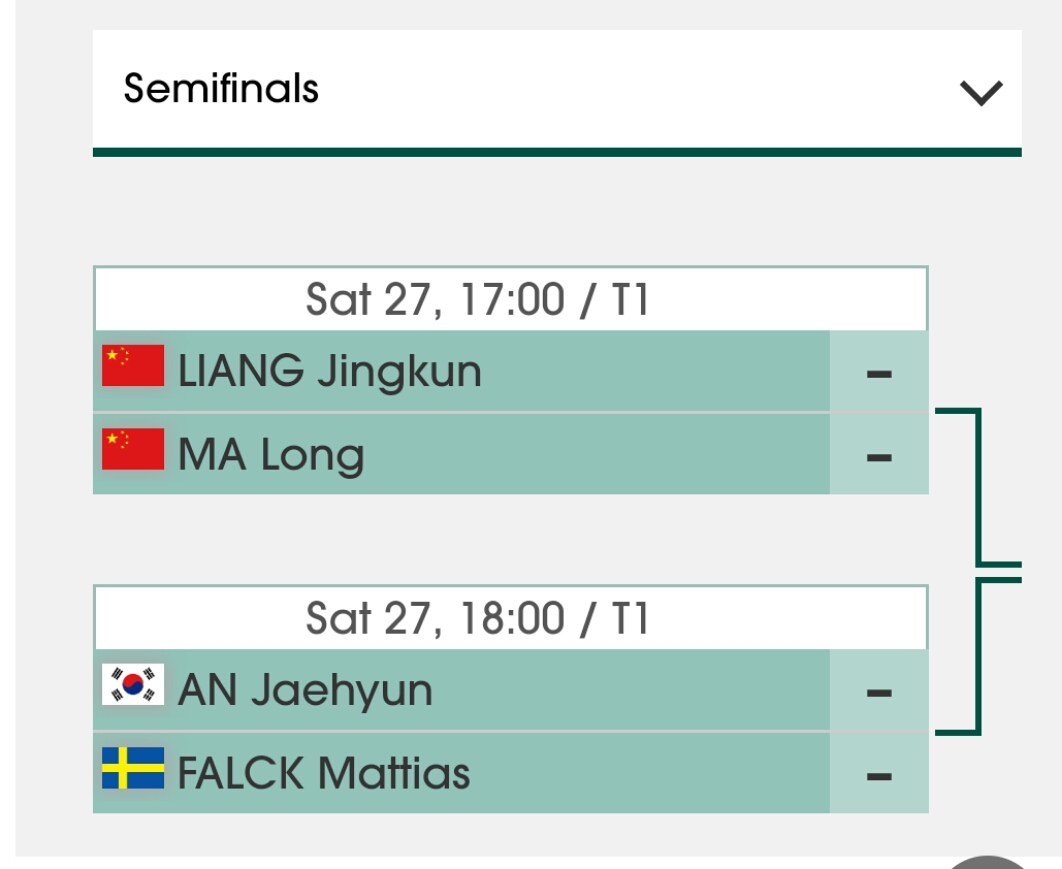Click LIANG Jingkun's score dash cell

[879, 371]
